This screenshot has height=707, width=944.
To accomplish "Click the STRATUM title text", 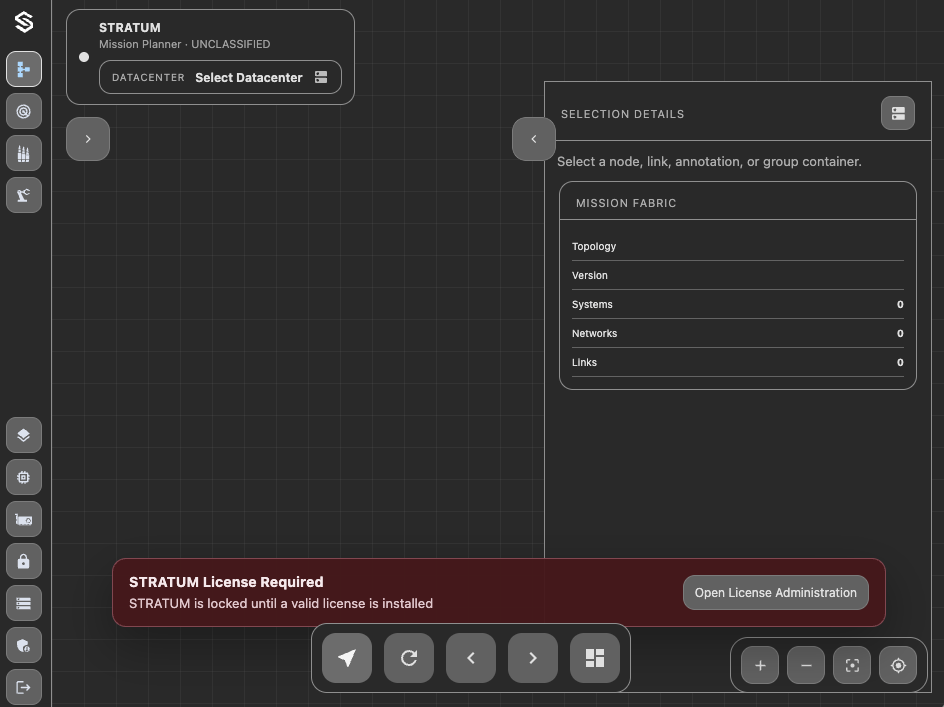I will click(x=129, y=28).
